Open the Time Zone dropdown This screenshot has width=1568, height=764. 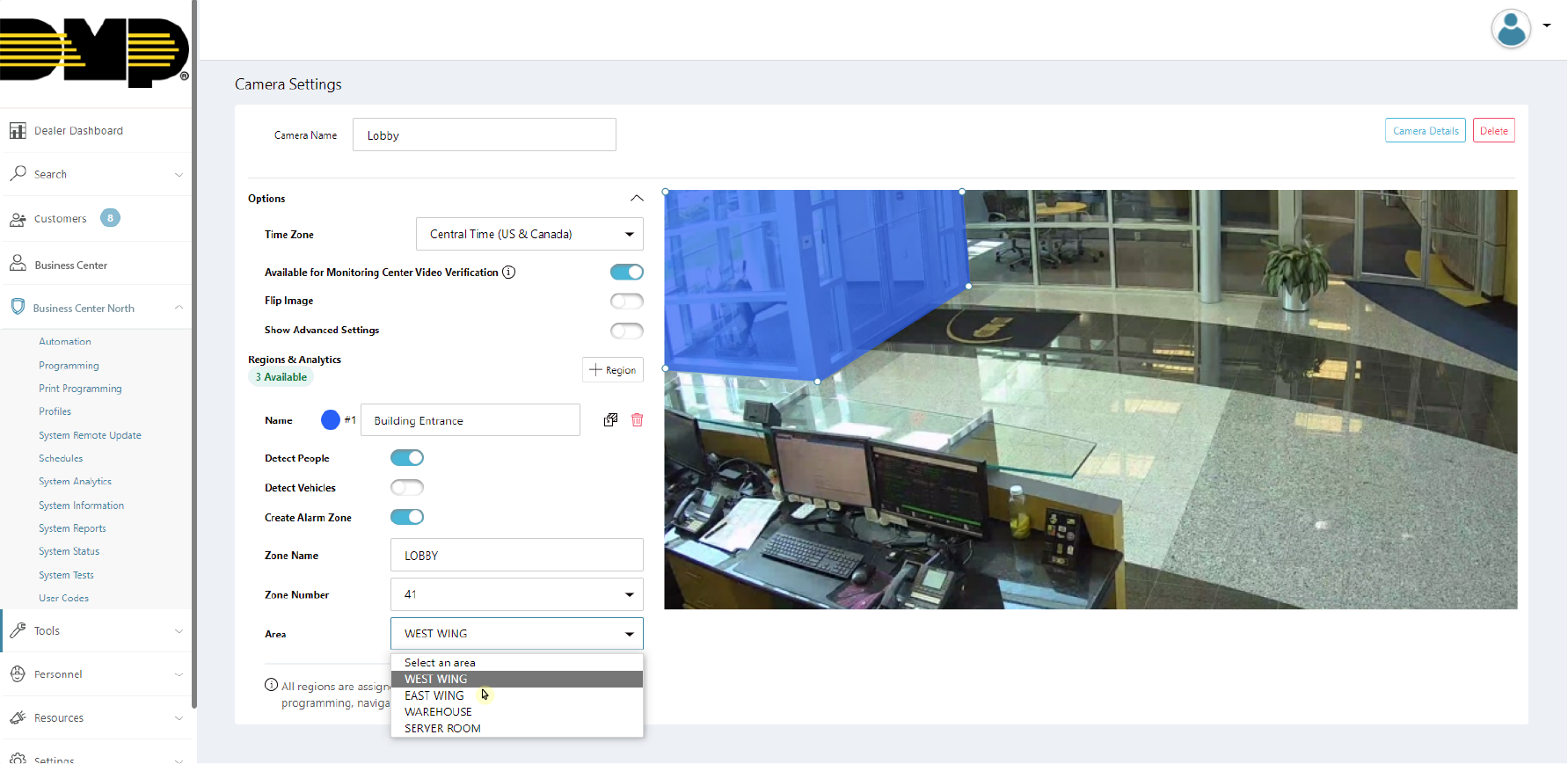(529, 234)
